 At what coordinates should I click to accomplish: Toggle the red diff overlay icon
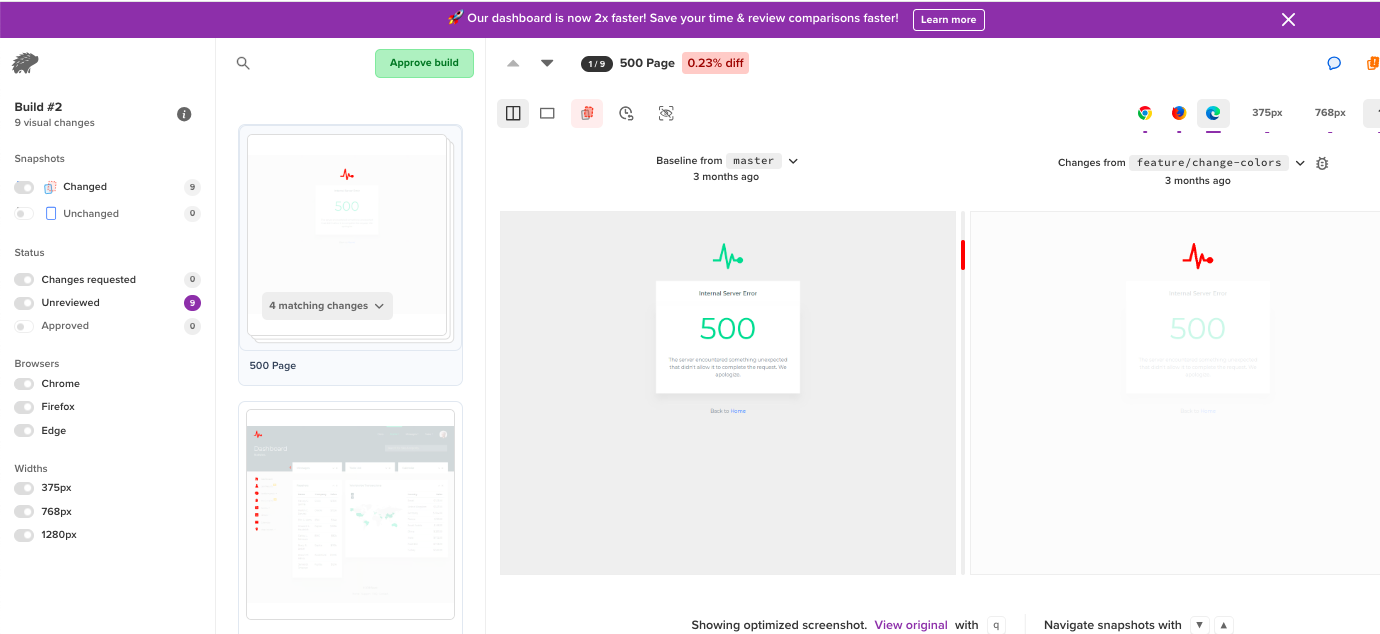[587, 113]
